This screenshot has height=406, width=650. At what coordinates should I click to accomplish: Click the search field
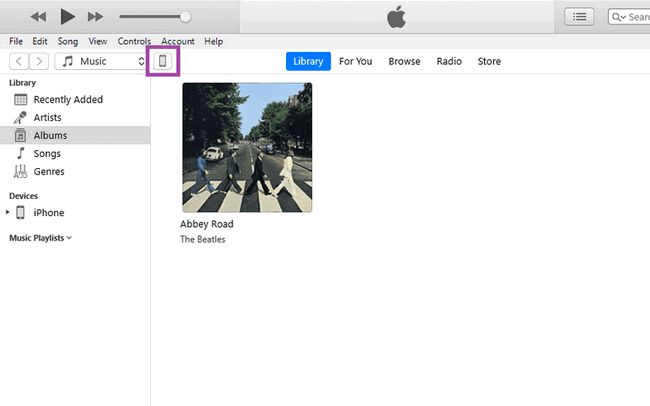click(629, 17)
